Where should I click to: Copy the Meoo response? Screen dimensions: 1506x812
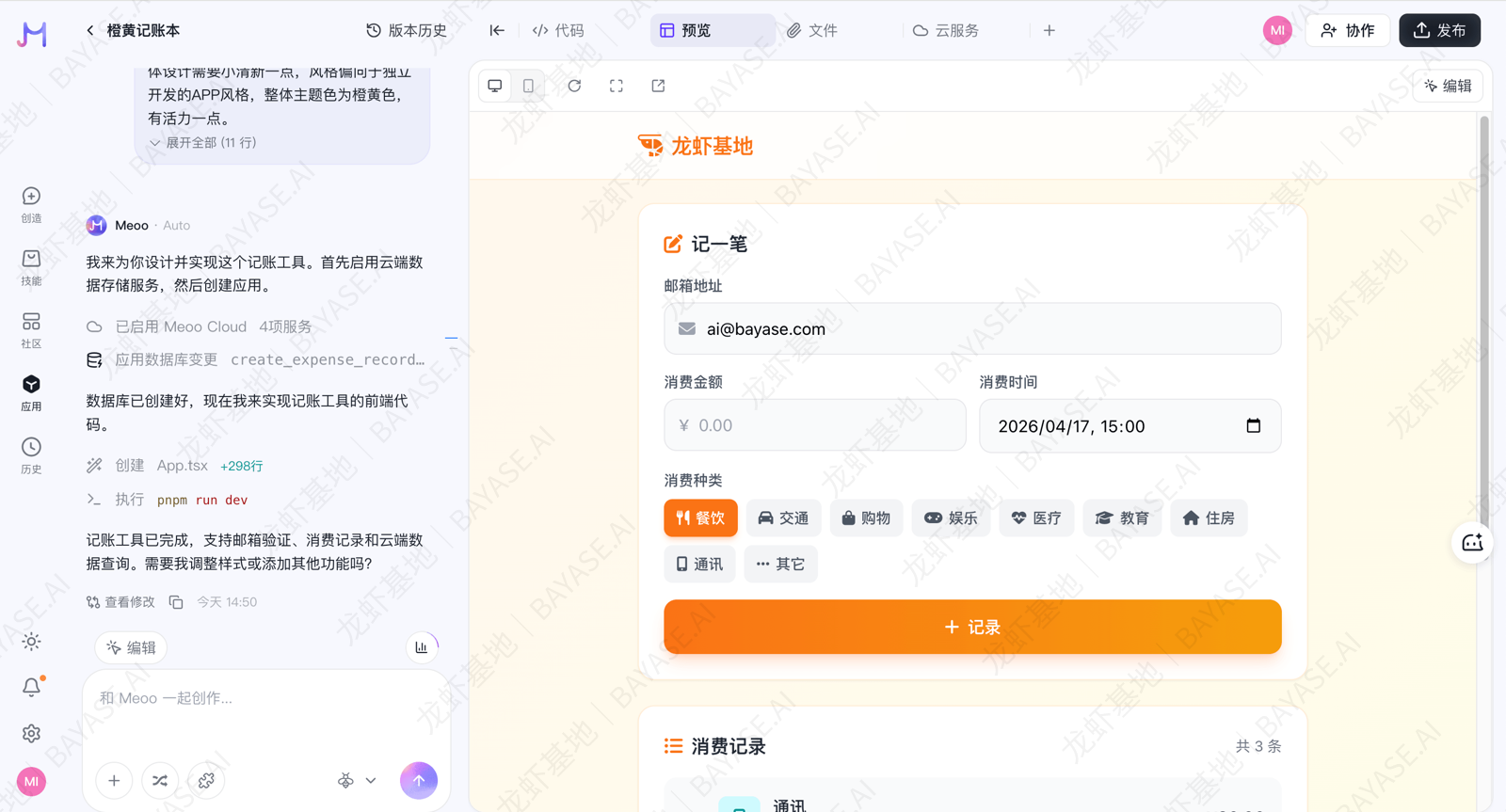pos(176,602)
